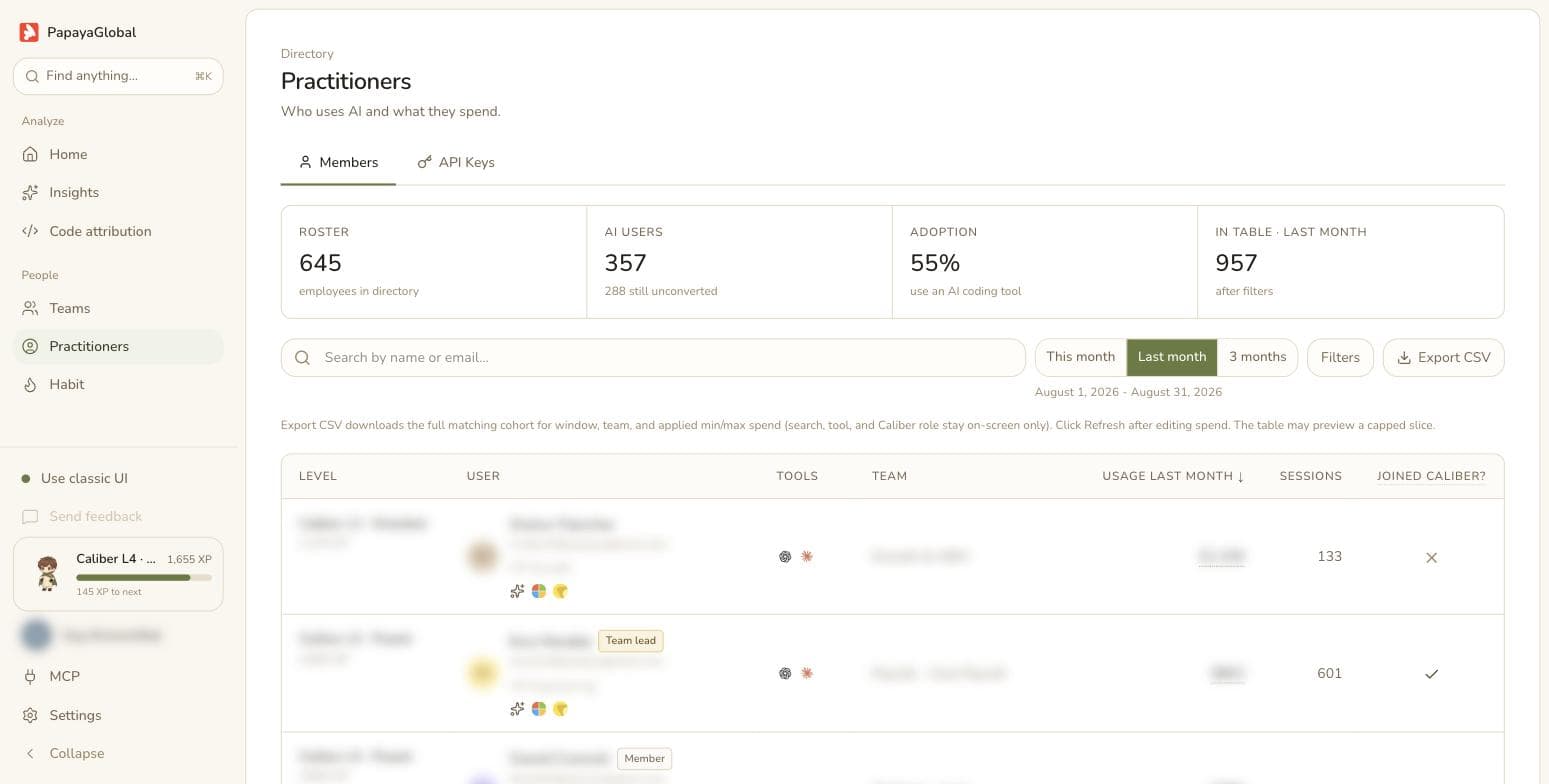The width and height of the screenshot is (1549, 784).
Task: Click the User column header
Action: [483, 476]
